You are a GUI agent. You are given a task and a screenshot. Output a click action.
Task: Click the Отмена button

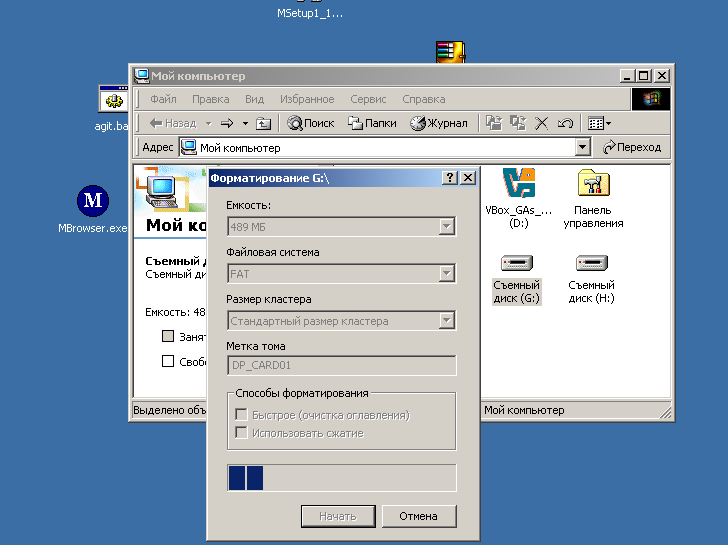click(419, 516)
